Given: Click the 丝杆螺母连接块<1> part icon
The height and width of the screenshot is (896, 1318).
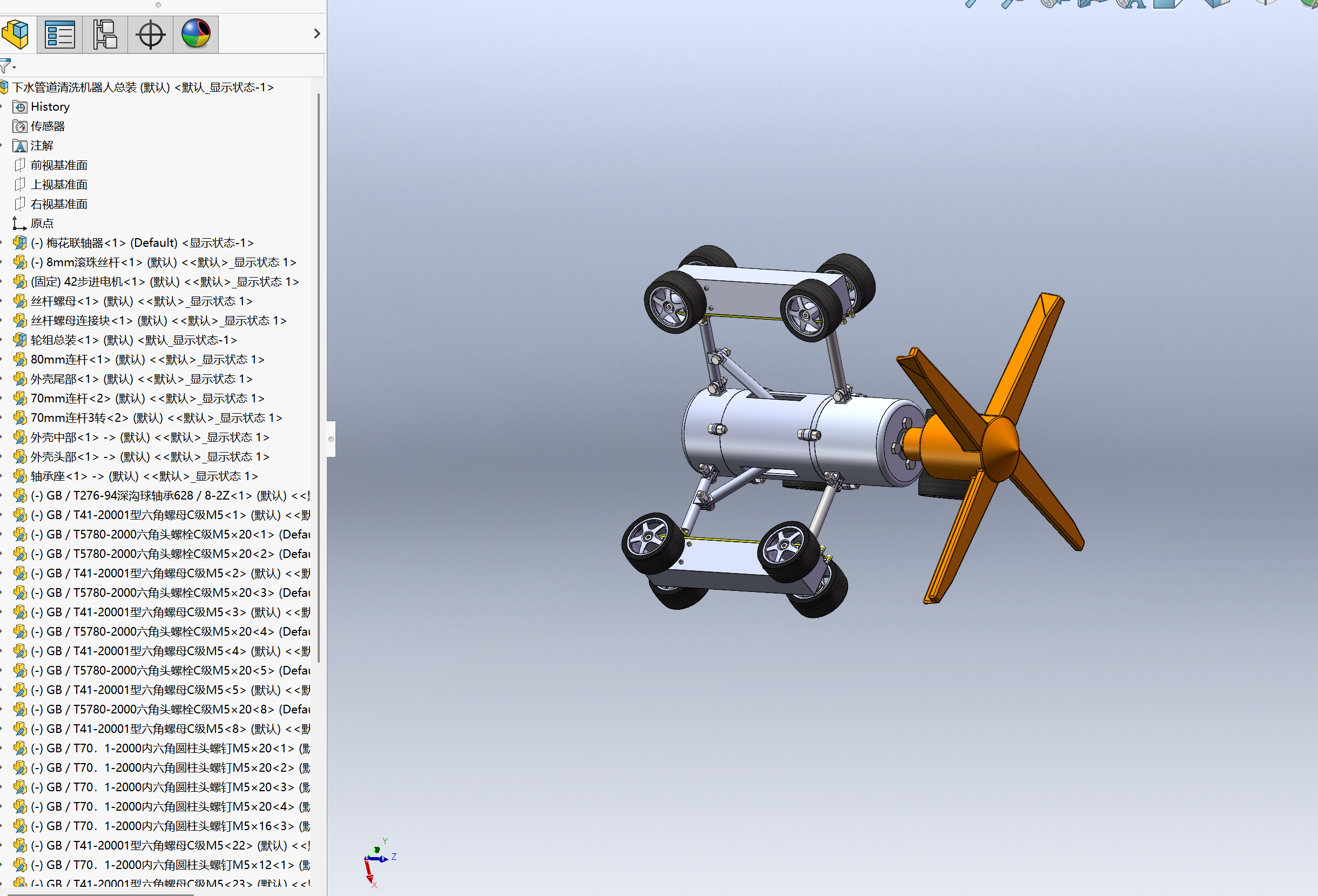Looking at the screenshot, I should coord(20,320).
